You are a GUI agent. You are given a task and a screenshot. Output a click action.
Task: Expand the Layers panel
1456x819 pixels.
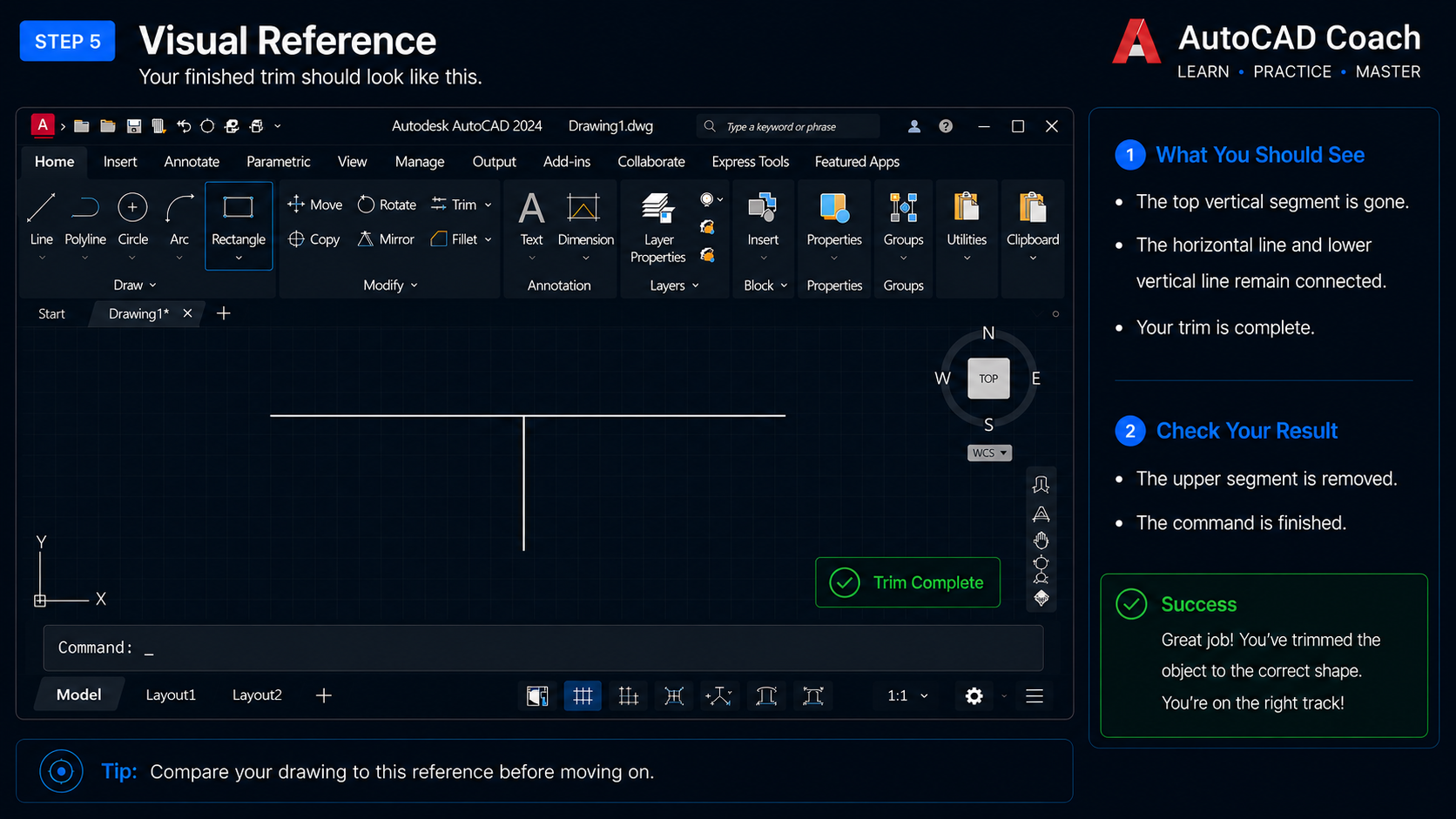click(x=675, y=285)
